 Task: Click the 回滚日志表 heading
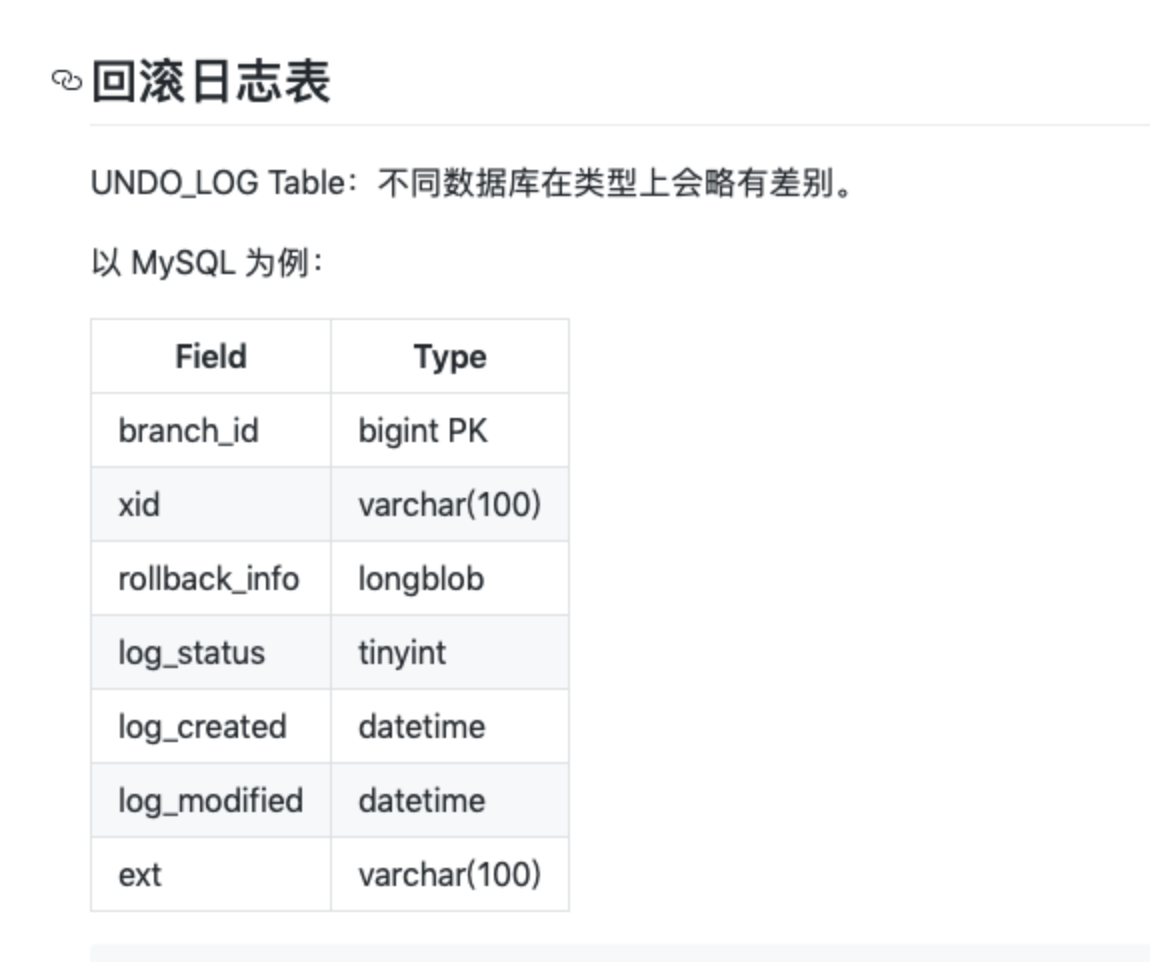(211, 81)
